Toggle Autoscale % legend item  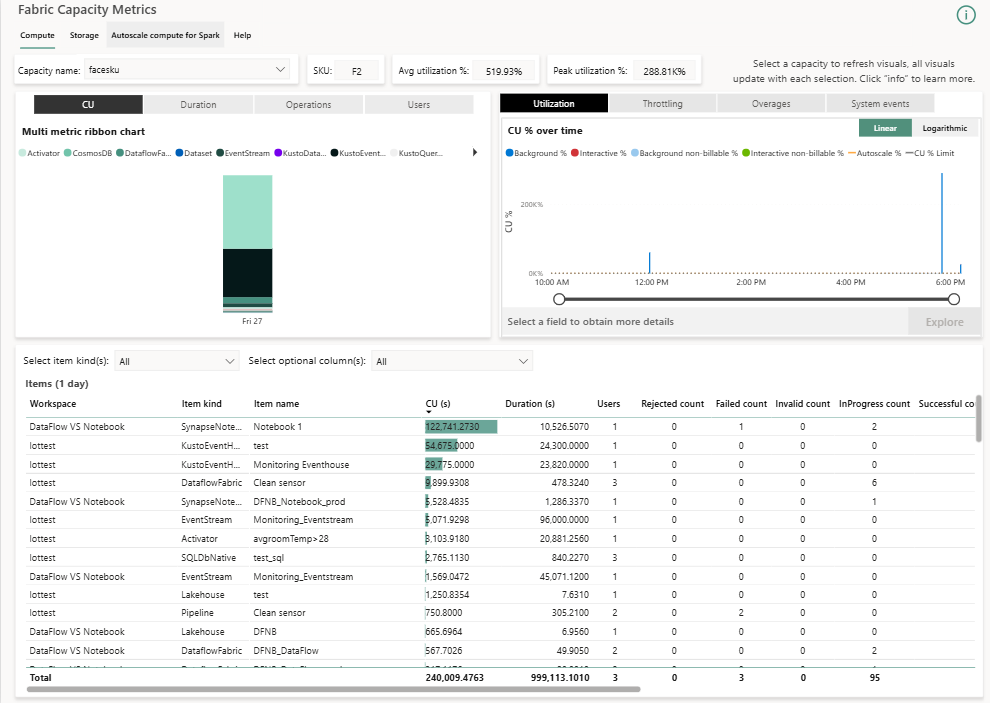pyautogui.click(x=874, y=153)
